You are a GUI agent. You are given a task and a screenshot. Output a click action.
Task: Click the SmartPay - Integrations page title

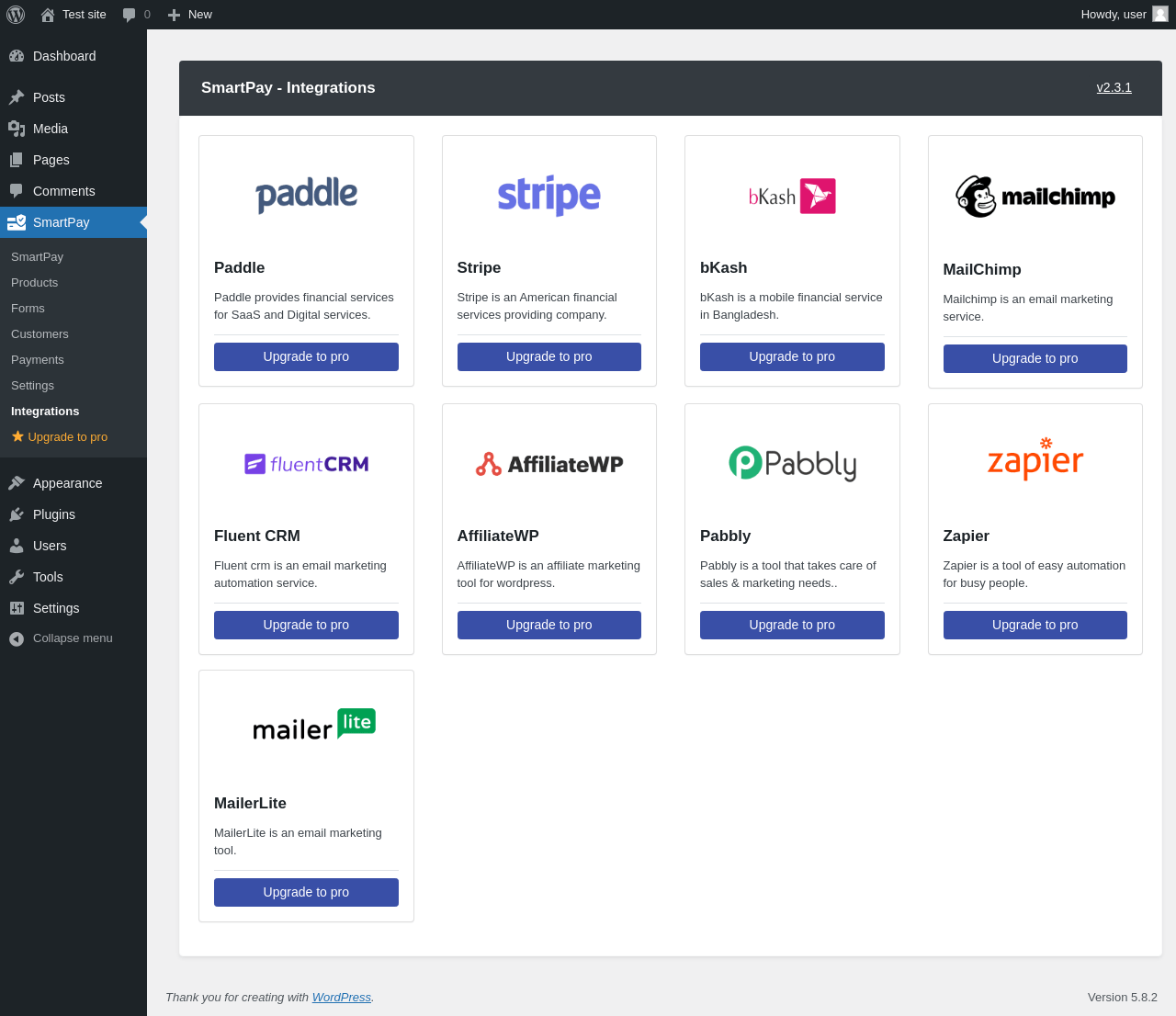[288, 87]
